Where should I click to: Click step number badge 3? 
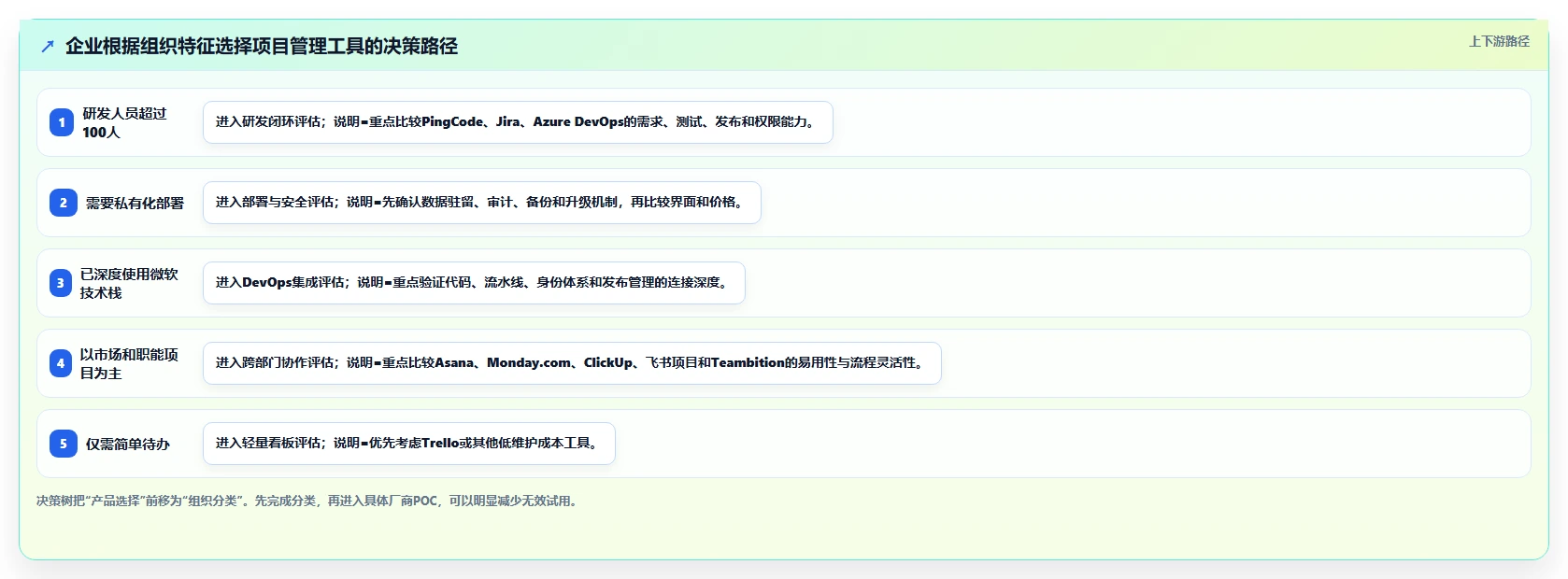[x=61, y=283]
